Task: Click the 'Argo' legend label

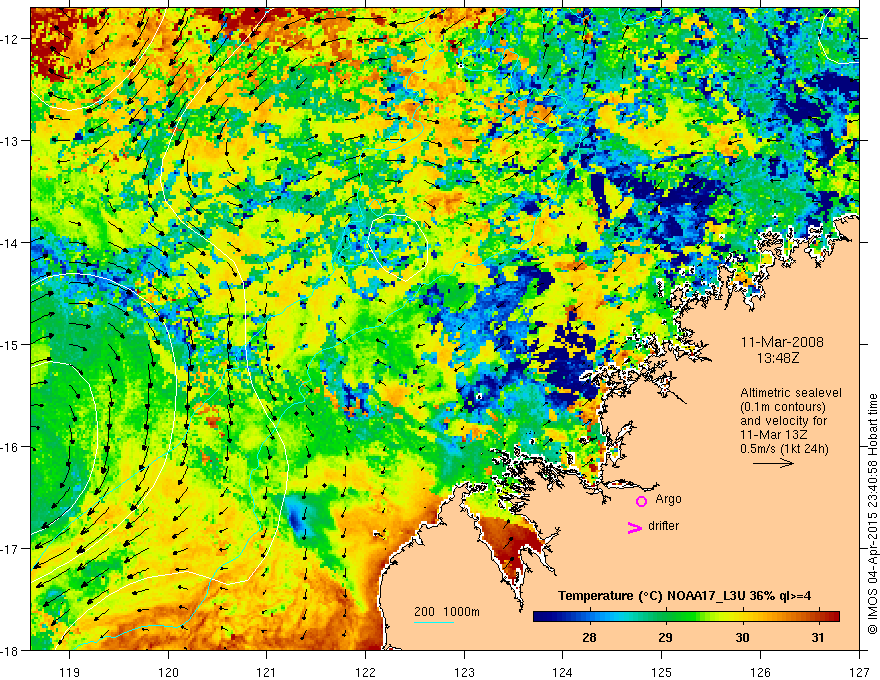Action: 668,499
